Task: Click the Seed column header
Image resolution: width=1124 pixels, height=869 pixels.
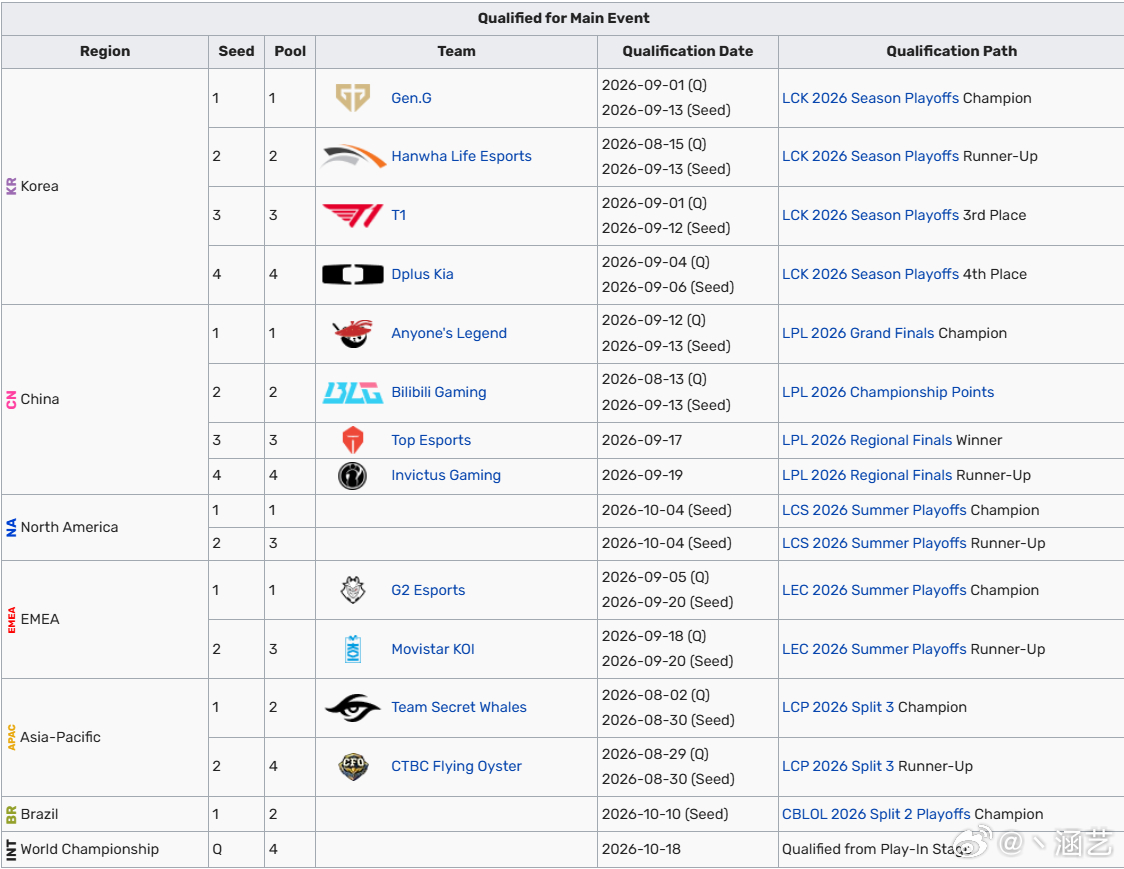Action: click(x=237, y=51)
